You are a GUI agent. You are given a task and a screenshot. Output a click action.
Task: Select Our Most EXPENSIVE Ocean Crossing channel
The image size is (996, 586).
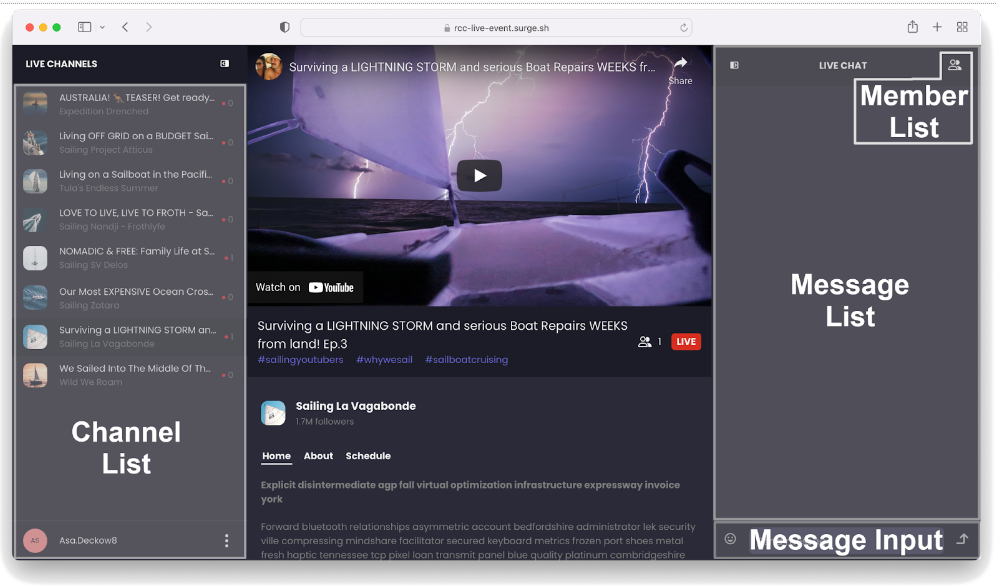pyautogui.click(x=130, y=298)
